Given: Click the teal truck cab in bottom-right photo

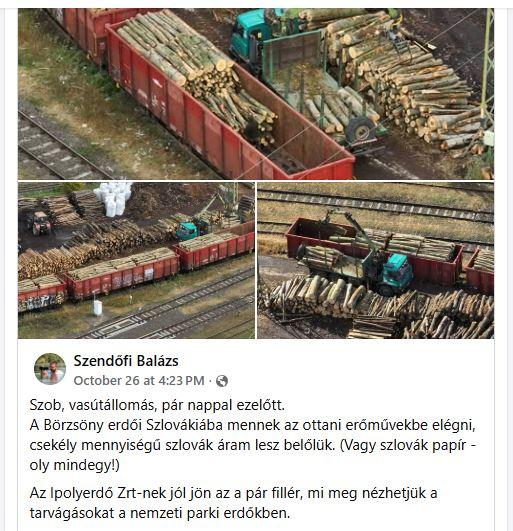Looking at the screenshot, I should point(398,272).
